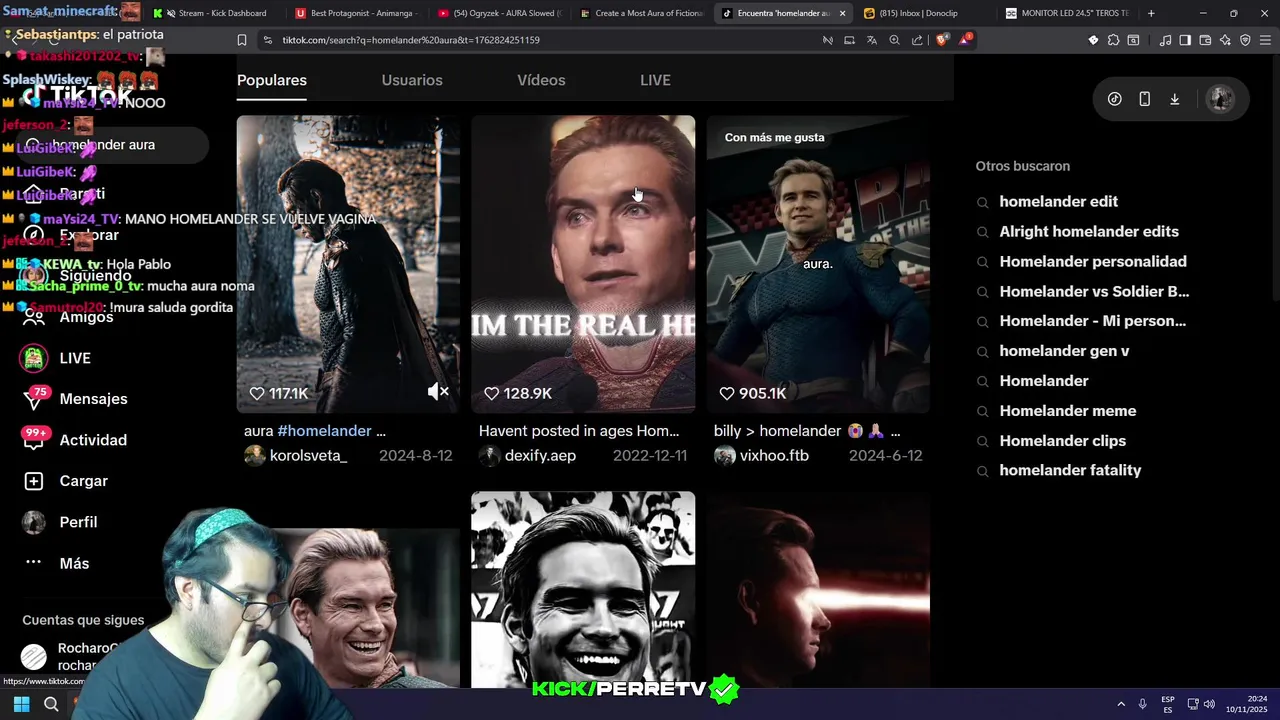The width and height of the screenshot is (1280, 720).
Task: Like the video showing 117.1K likes
Action: (x=257, y=393)
